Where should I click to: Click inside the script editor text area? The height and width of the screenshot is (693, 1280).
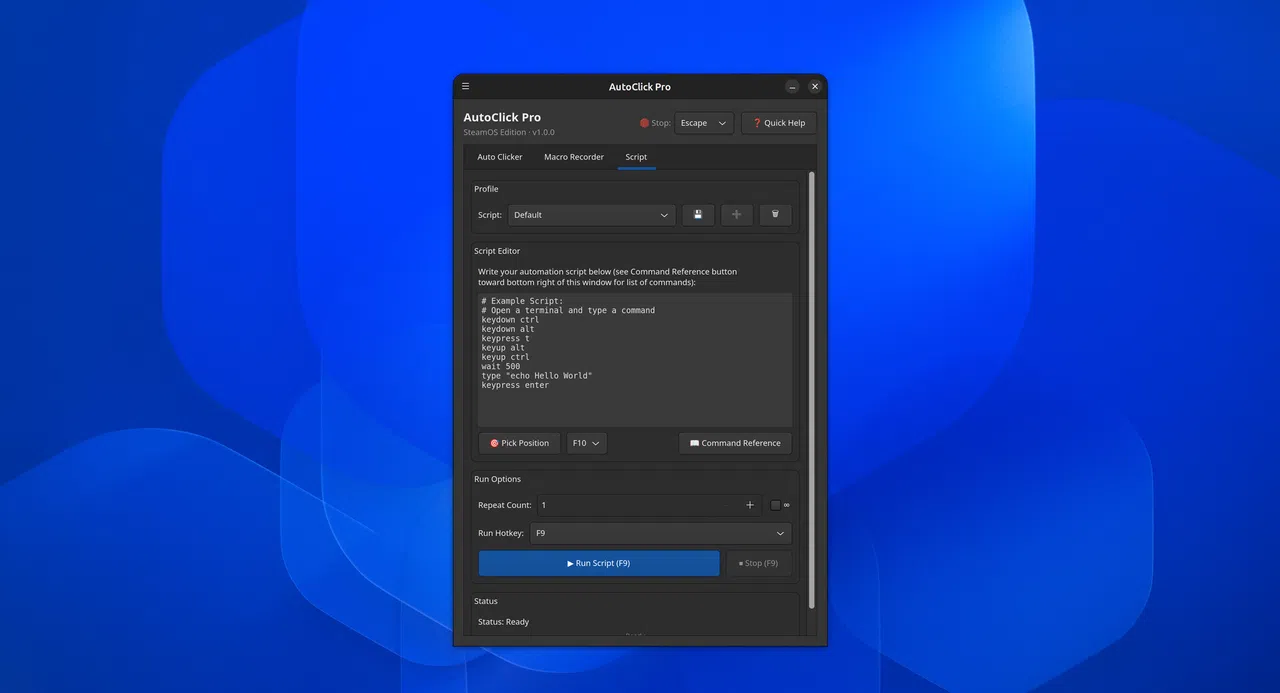635,360
